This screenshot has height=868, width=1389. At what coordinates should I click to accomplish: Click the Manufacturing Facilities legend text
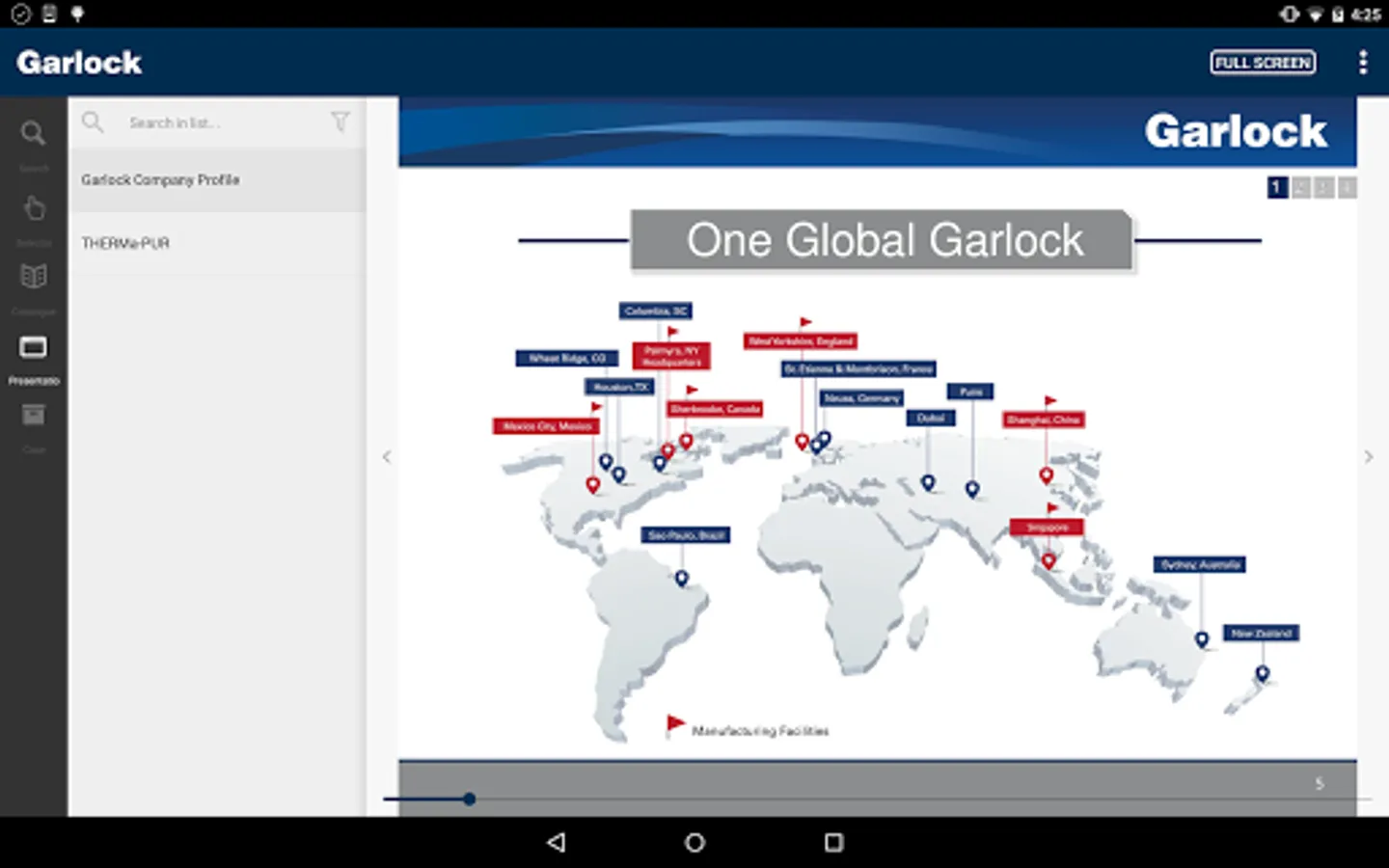pyautogui.click(x=761, y=731)
